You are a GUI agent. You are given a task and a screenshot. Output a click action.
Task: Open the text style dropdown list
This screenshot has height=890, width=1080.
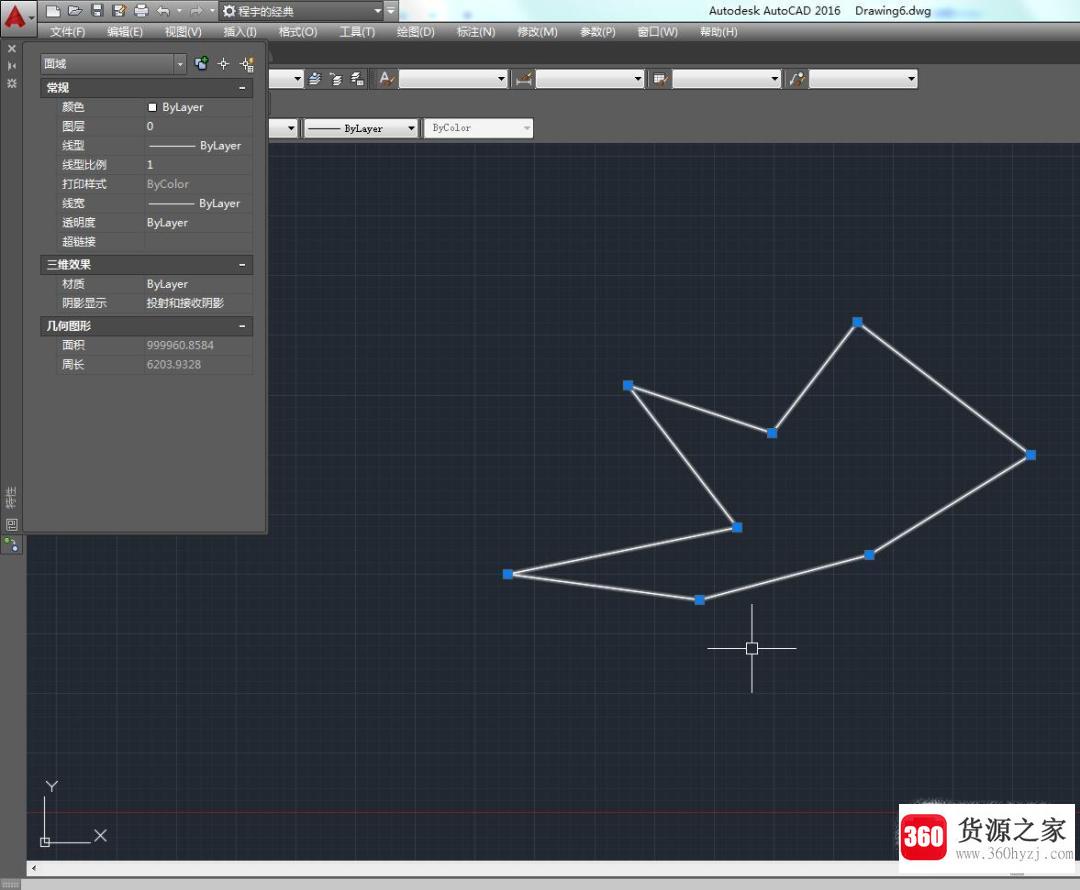pyautogui.click(x=453, y=79)
